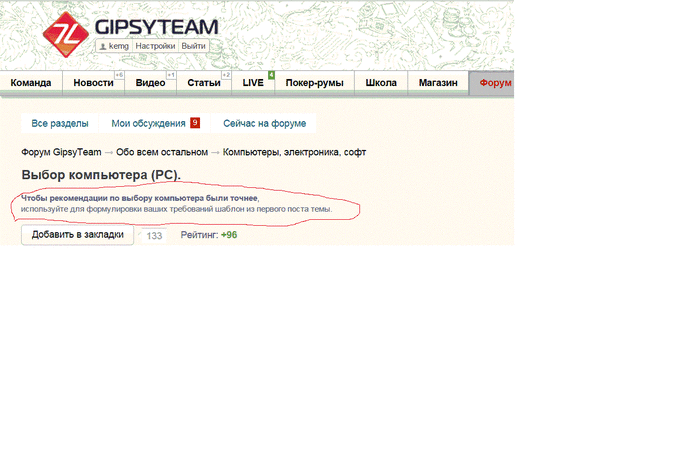Click Выйти to log out

(193, 46)
